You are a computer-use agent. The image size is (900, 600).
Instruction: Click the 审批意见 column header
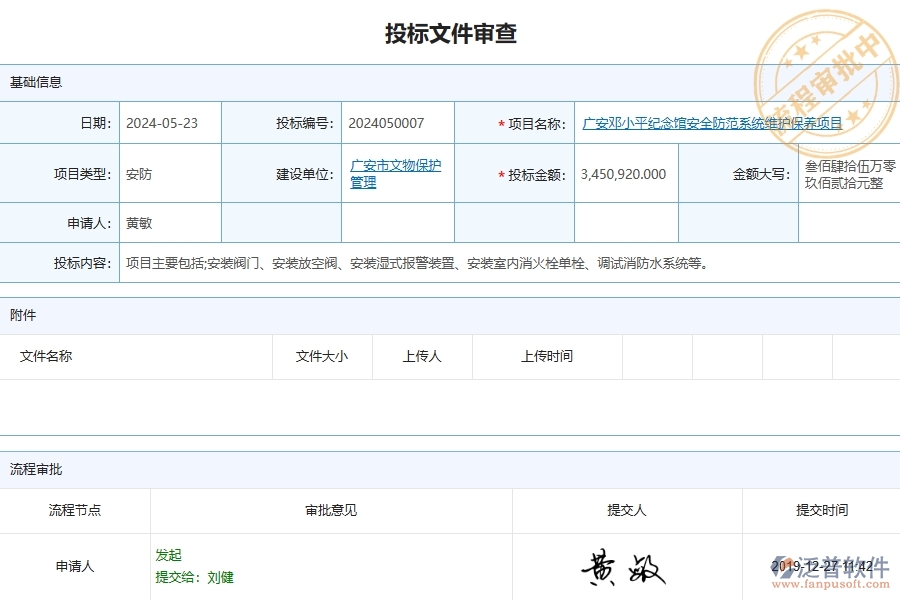click(330, 510)
